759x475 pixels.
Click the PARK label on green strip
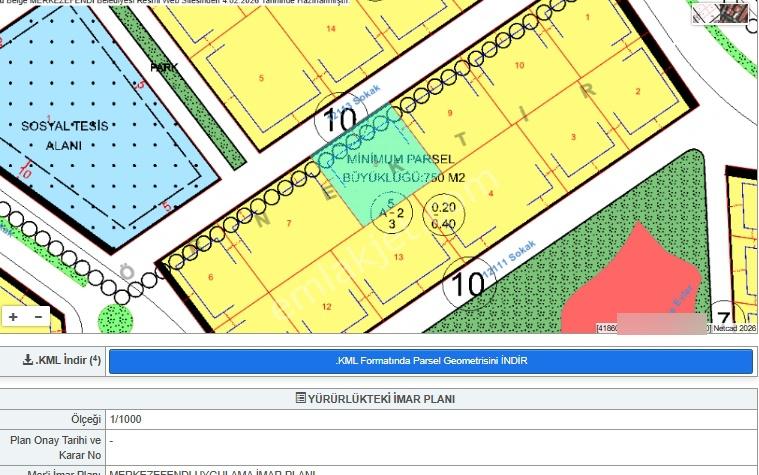164,68
